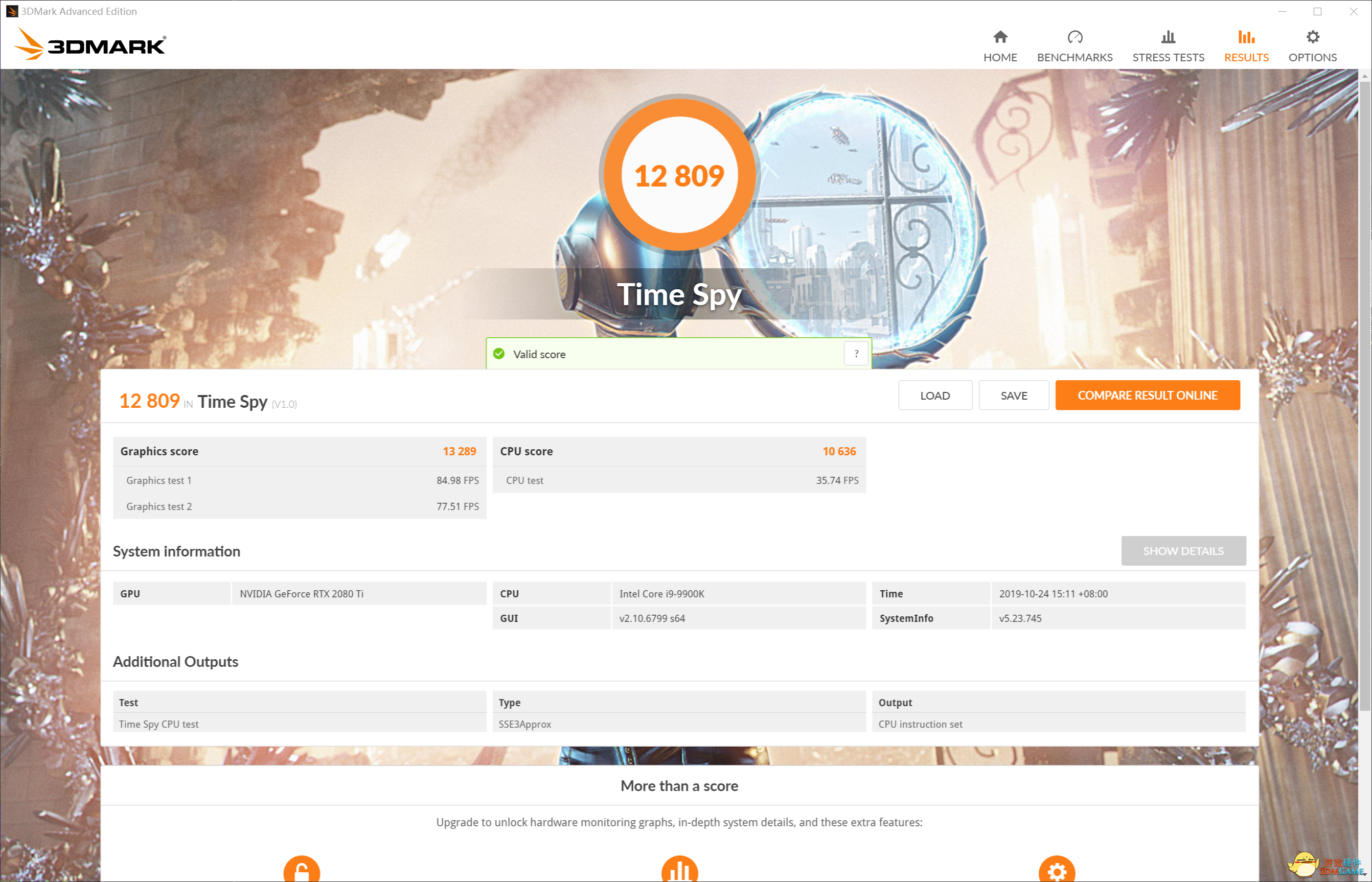Screen dimensions: 1372x882
Task: Click the orange bar chart feature icon
Action: pos(679,871)
